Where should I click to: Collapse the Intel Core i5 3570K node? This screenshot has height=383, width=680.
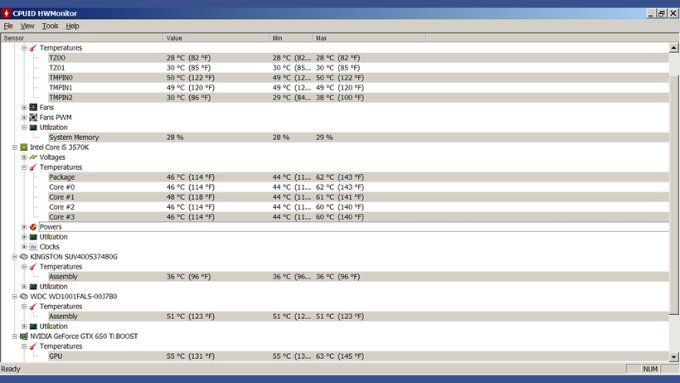point(14,147)
